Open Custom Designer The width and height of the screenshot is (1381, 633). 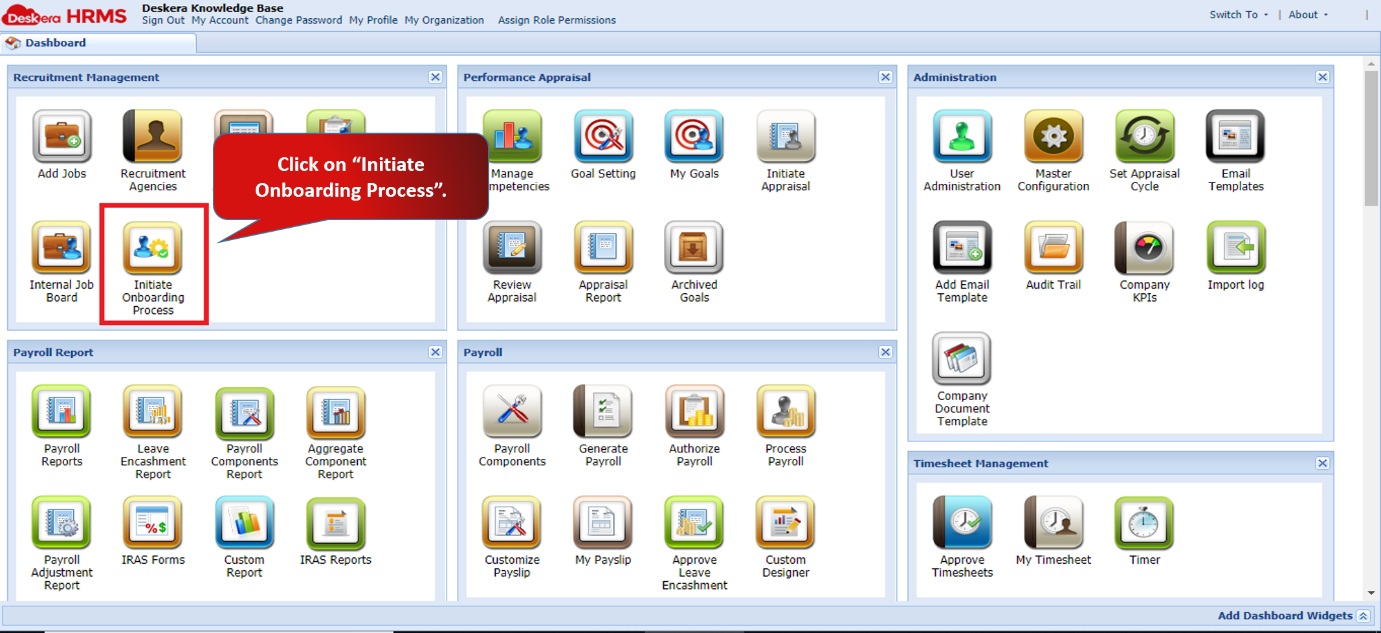pos(786,523)
